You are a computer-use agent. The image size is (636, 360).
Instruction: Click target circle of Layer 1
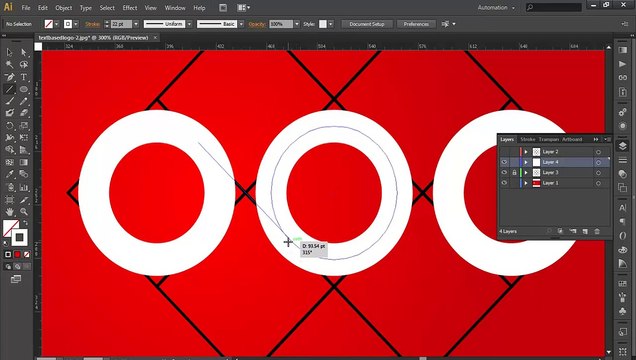pyautogui.click(x=598, y=183)
